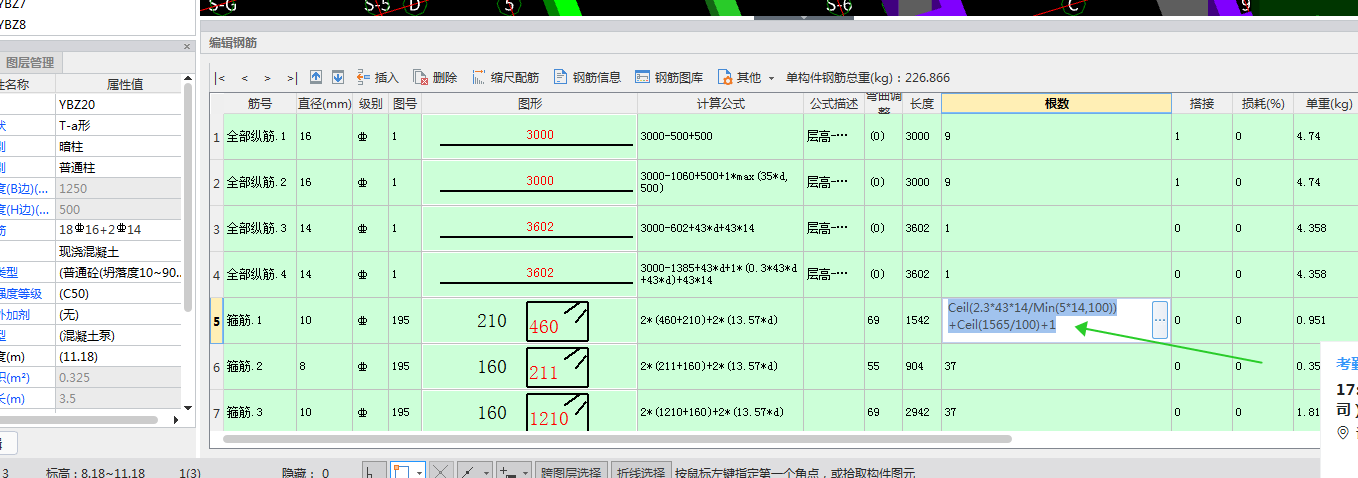This screenshot has height=478, width=1358.
Task: Click 箍筋.1 formula 2*(460+210)+2*(13.57*d)
Action: tap(720, 321)
